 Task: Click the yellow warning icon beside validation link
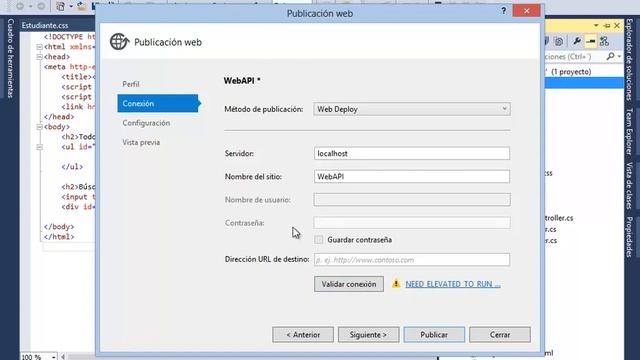(396, 283)
